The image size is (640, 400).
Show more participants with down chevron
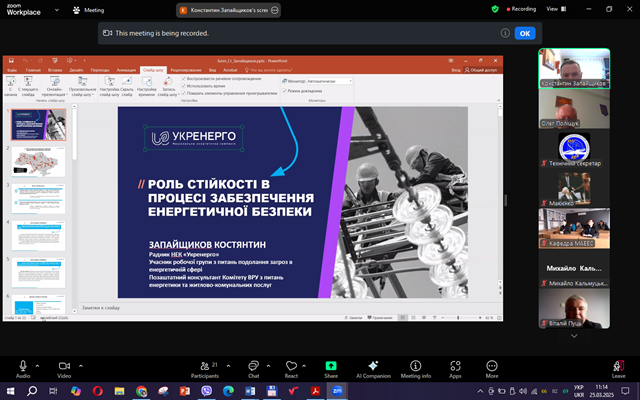[x=574, y=336]
